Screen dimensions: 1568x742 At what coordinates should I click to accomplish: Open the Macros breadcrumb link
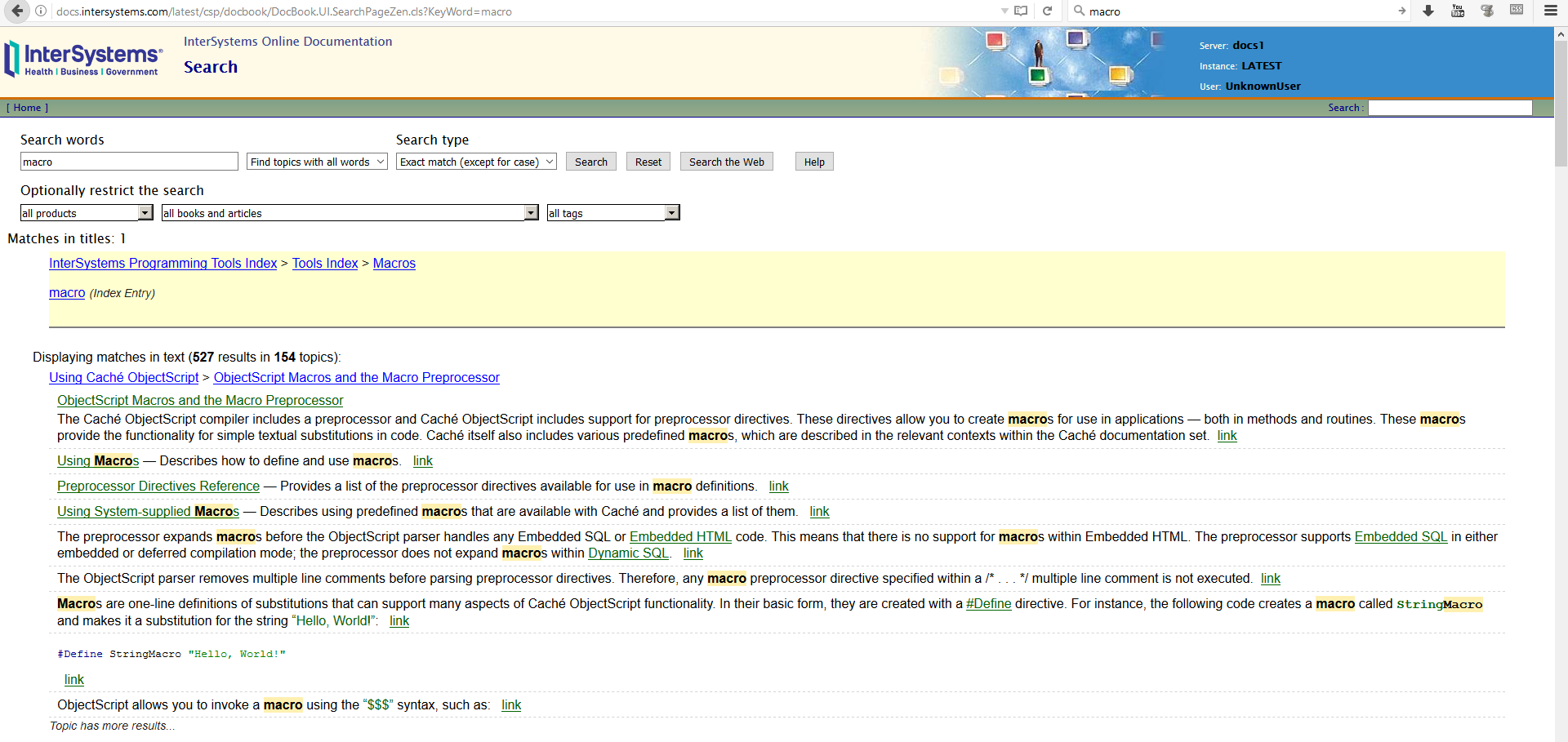pos(394,263)
